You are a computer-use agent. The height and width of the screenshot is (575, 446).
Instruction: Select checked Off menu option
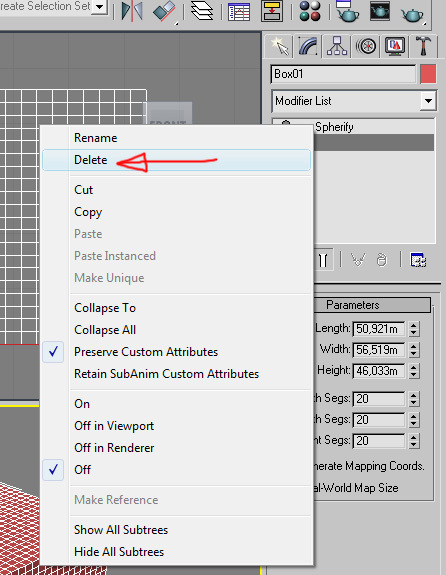coord(176,470)
